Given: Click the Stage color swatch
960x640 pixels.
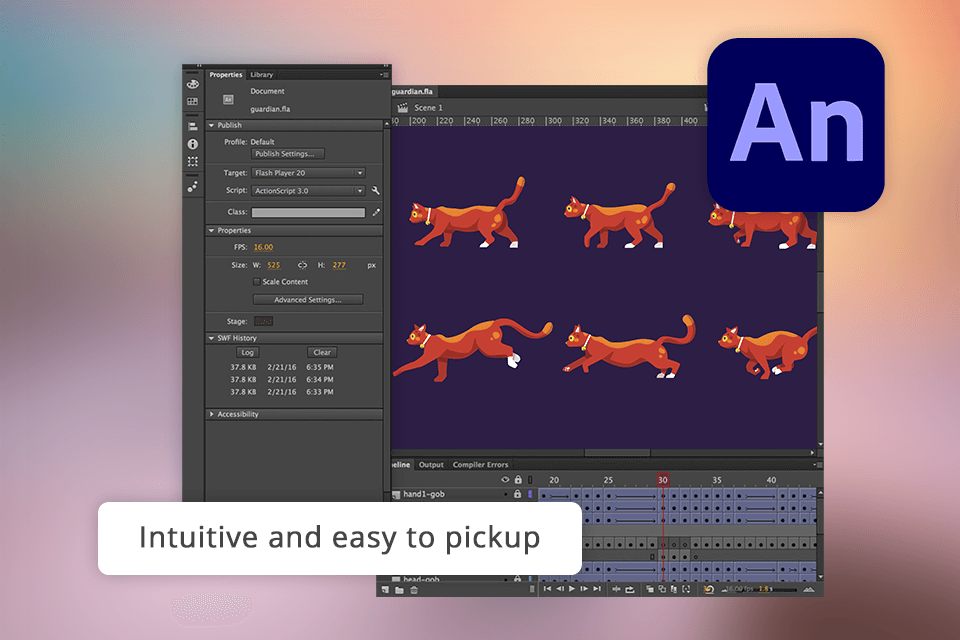Looking at the screenshot, I should click(x=263, y=321).
